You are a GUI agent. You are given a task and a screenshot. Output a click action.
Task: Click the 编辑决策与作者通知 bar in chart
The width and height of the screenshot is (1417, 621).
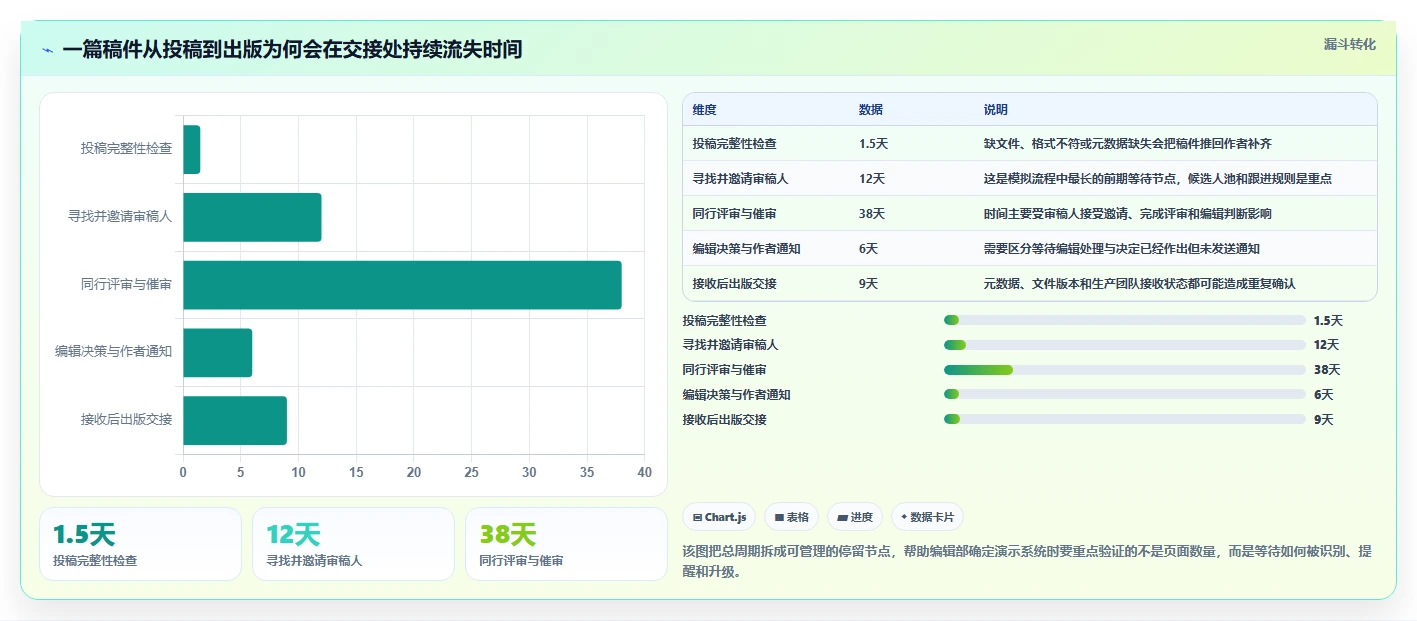pos(217,353)
